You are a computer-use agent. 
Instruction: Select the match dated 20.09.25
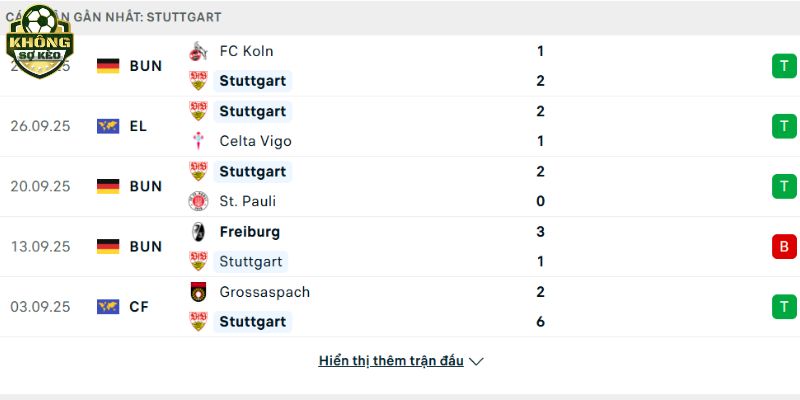pyautogui.click(x=40, y=186)
